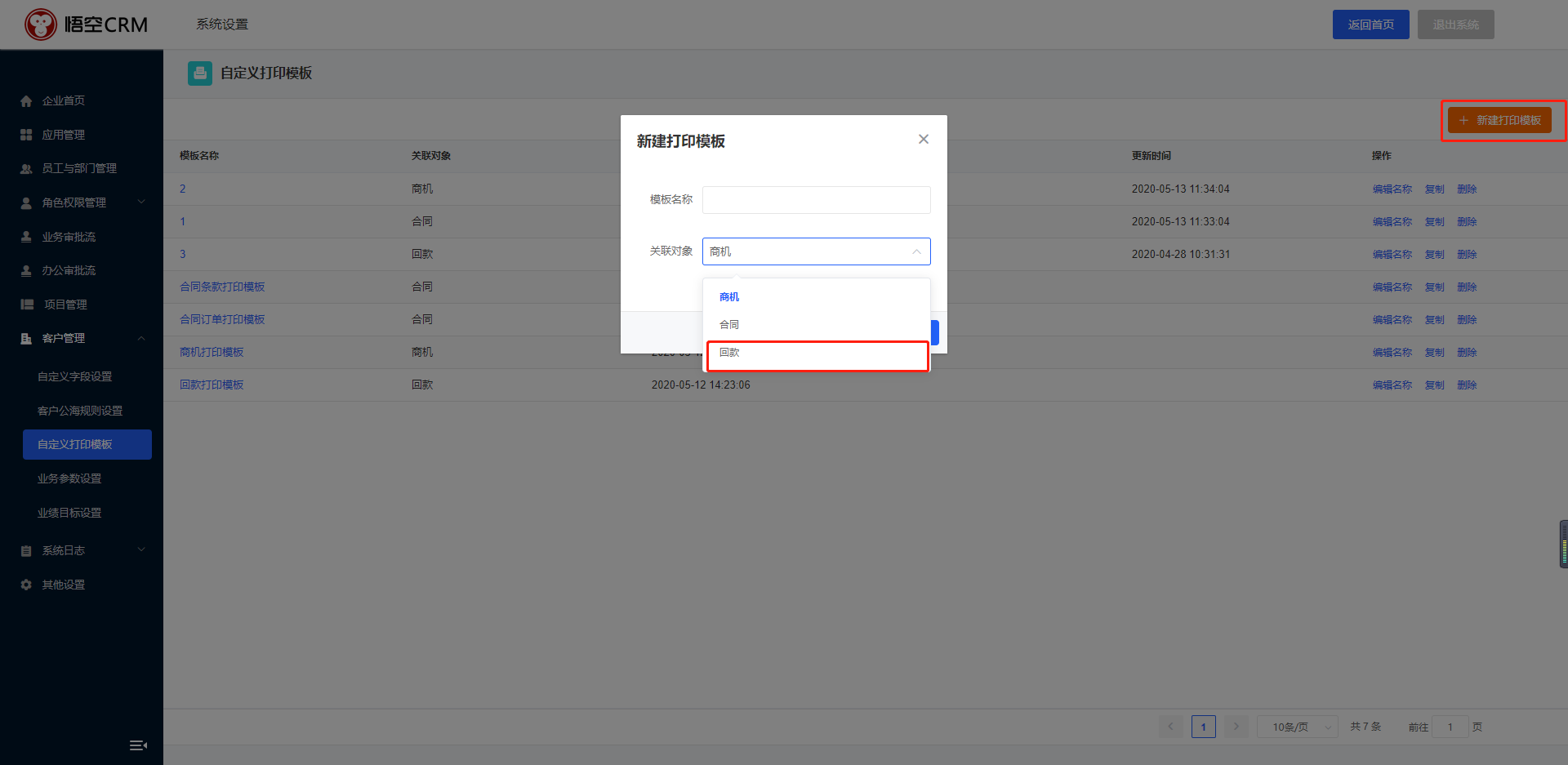This screenshot has height=765, width=1568.
Task: Click 复制 for 合同订单打印模板
Action: pos(1435,320)
